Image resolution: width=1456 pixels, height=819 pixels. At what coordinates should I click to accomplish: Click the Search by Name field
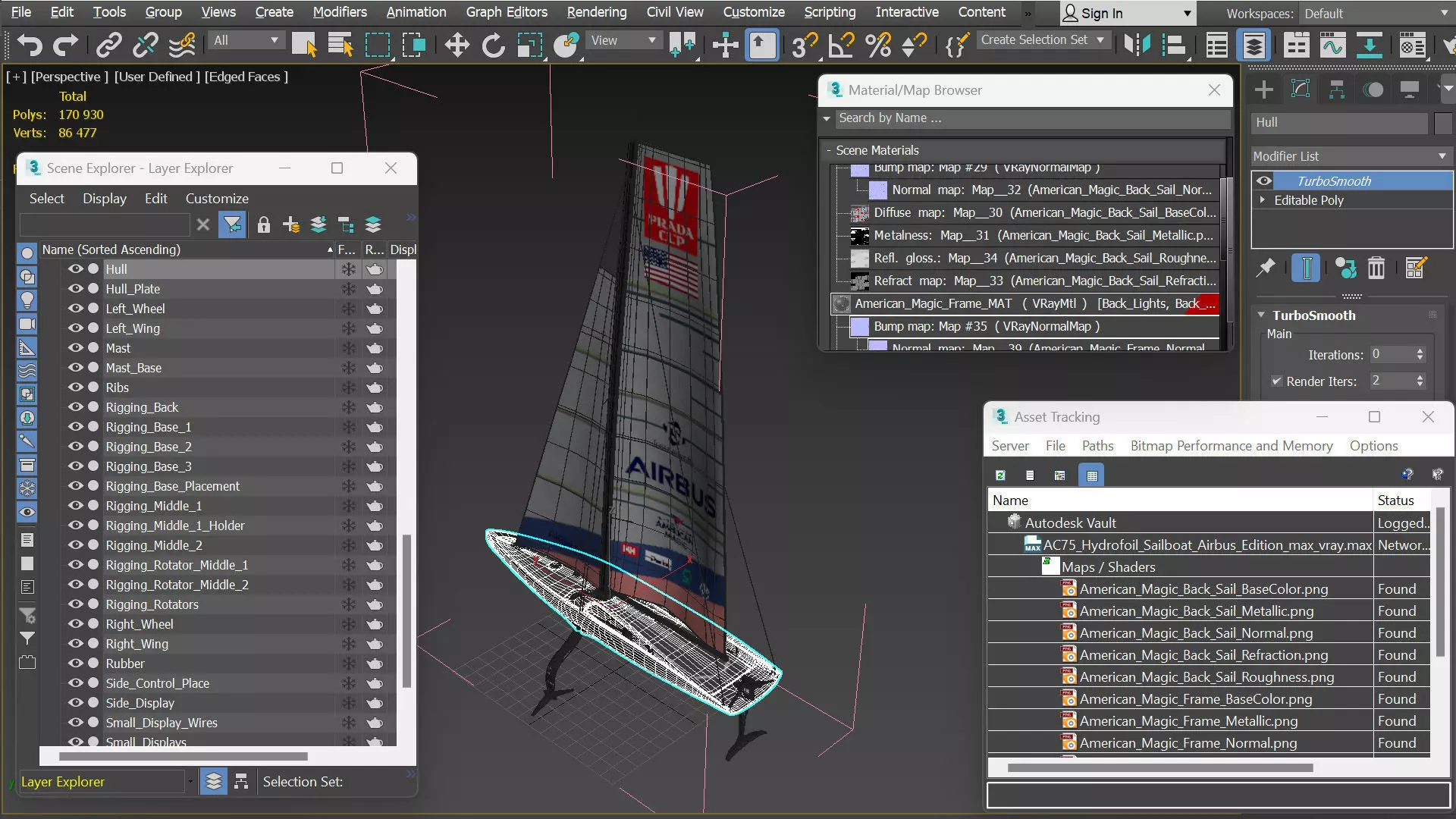(x=1032, y=118)
